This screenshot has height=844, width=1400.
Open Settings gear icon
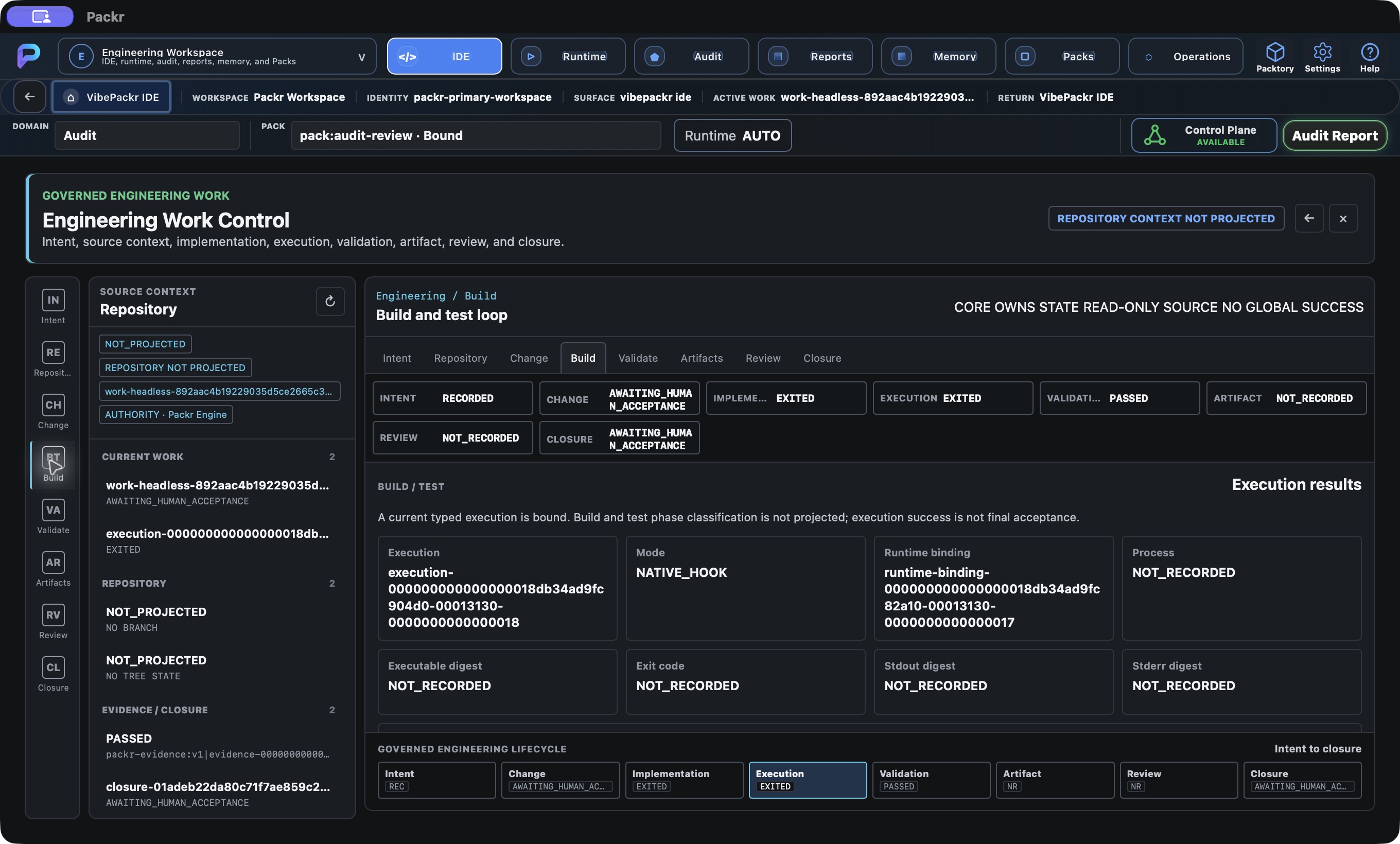(x=1322, y=57)
